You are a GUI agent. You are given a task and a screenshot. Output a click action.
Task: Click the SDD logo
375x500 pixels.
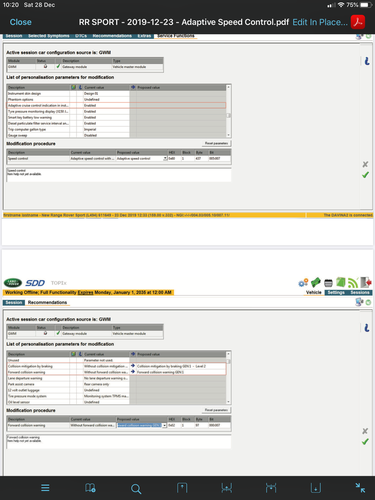[35, 283]
